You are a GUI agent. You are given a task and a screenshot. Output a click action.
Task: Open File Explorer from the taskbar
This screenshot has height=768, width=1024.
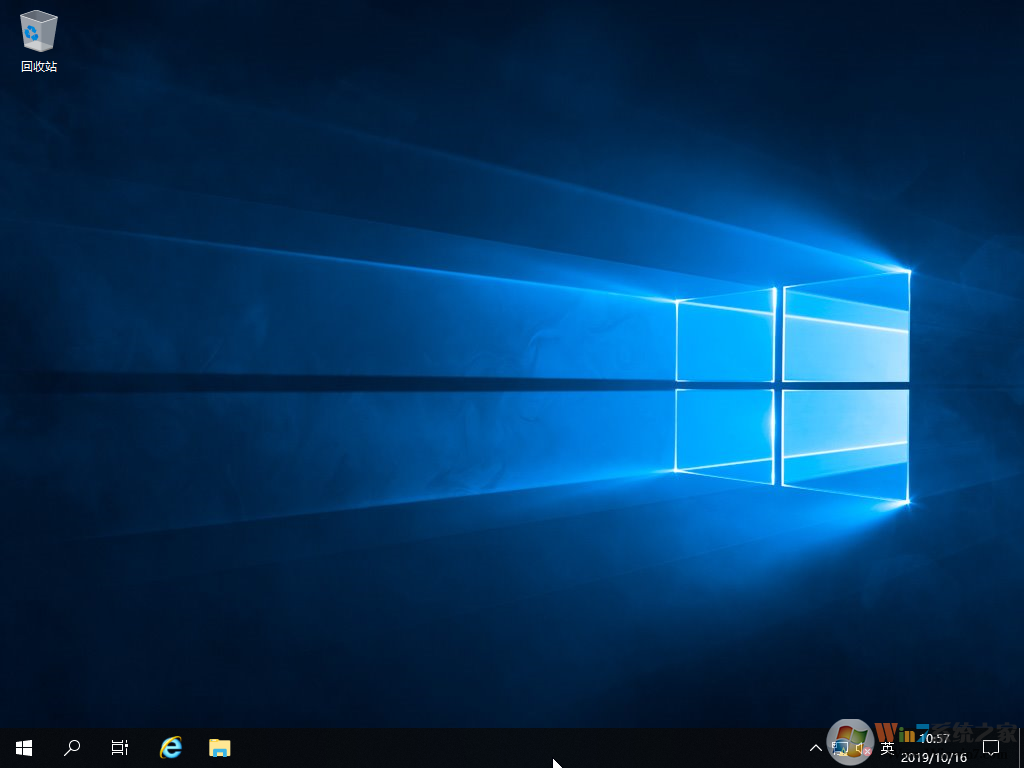click(x=219, y=747)
